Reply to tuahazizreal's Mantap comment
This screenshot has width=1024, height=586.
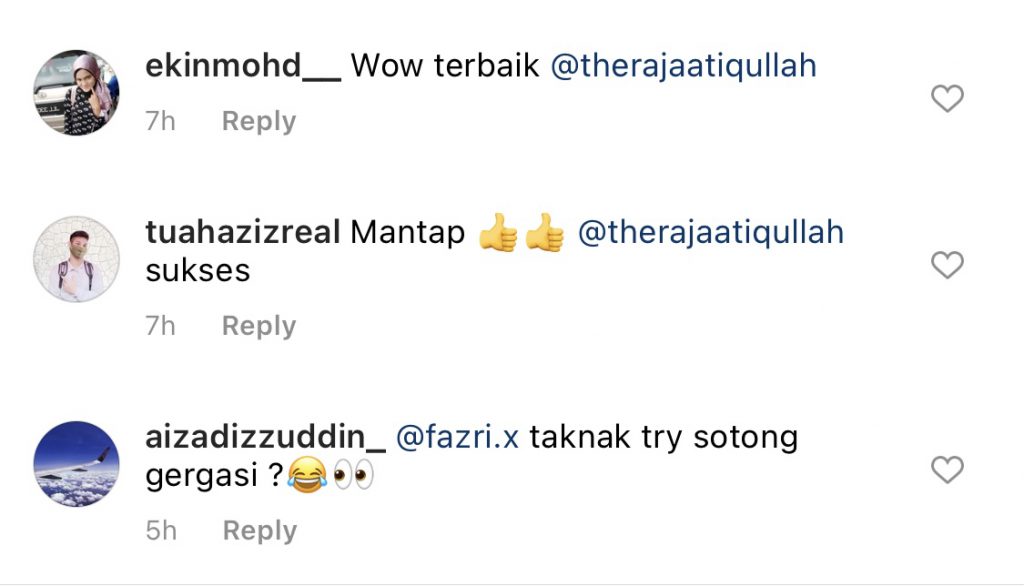pos(259,326)
